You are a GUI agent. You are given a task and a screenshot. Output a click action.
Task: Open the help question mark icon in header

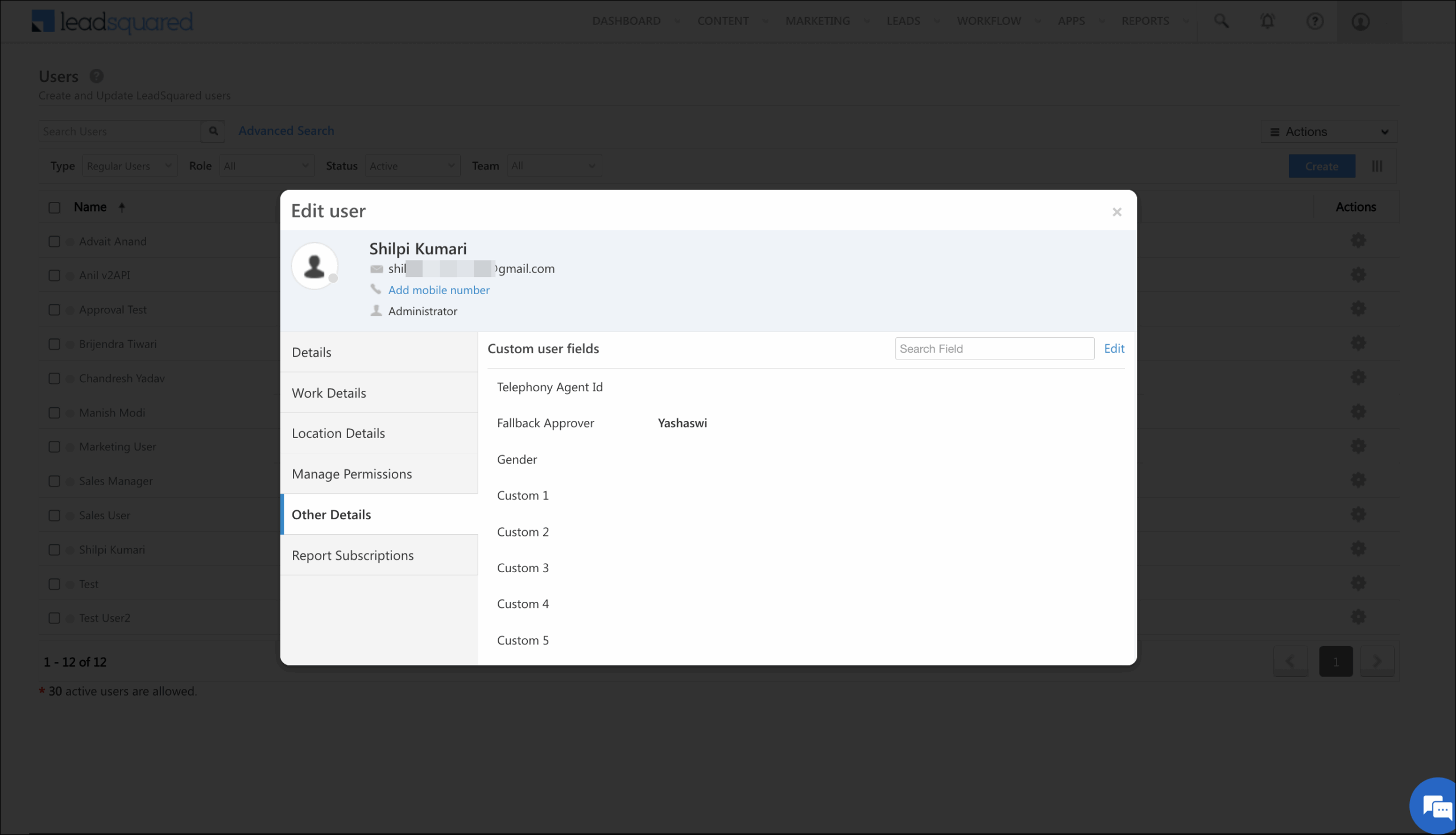tap(1314, 21)
